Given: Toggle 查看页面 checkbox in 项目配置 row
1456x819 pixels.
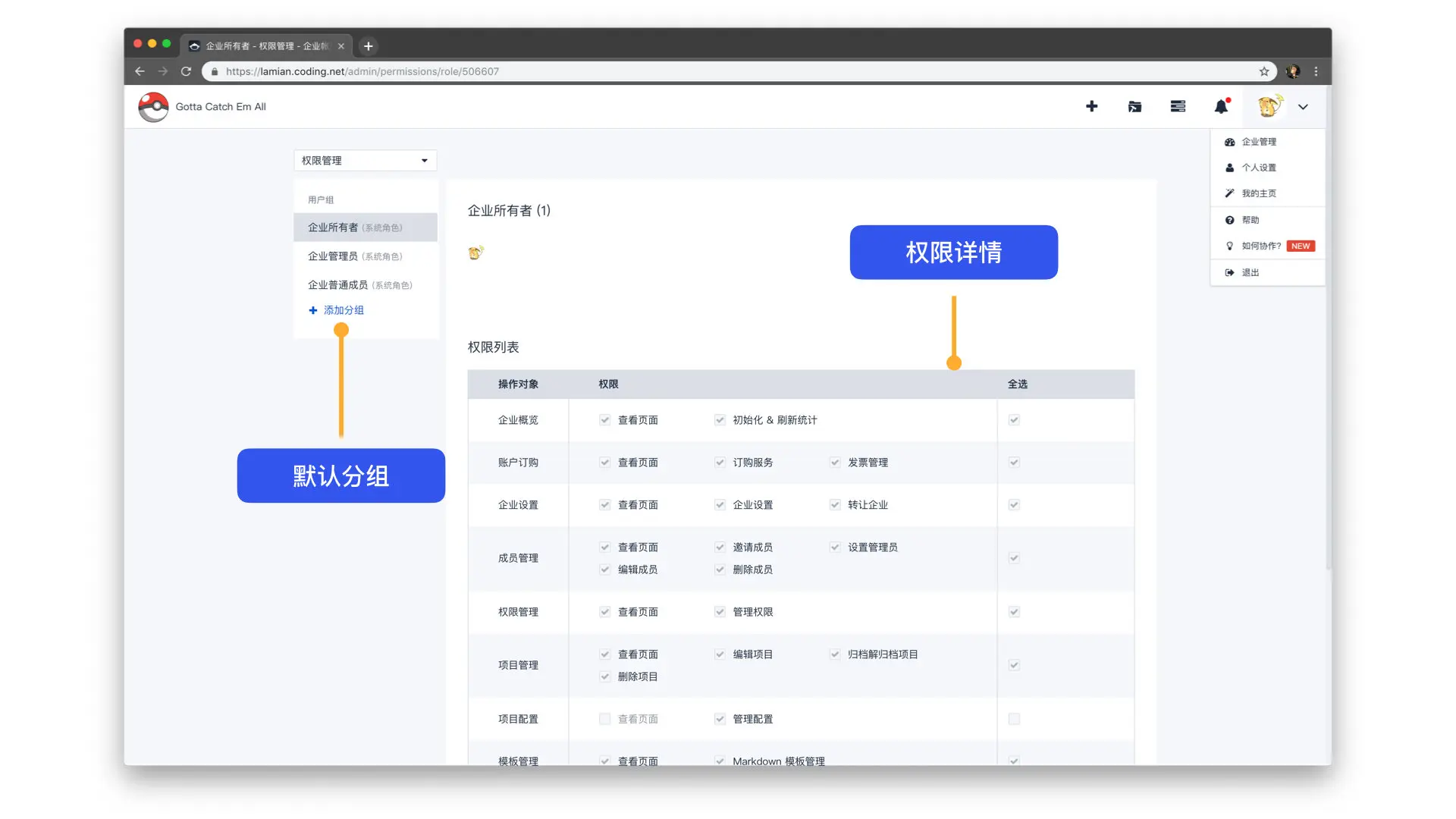Looking at the screenshot, I should point(604,719).
